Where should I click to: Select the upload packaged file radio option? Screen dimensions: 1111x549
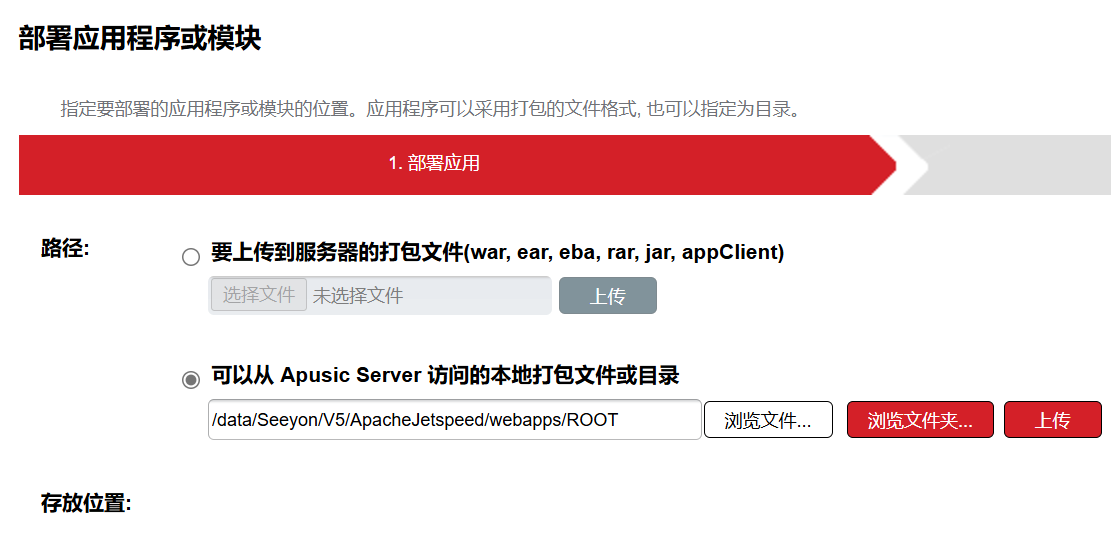pyautogui.click(x=191, y=256)
